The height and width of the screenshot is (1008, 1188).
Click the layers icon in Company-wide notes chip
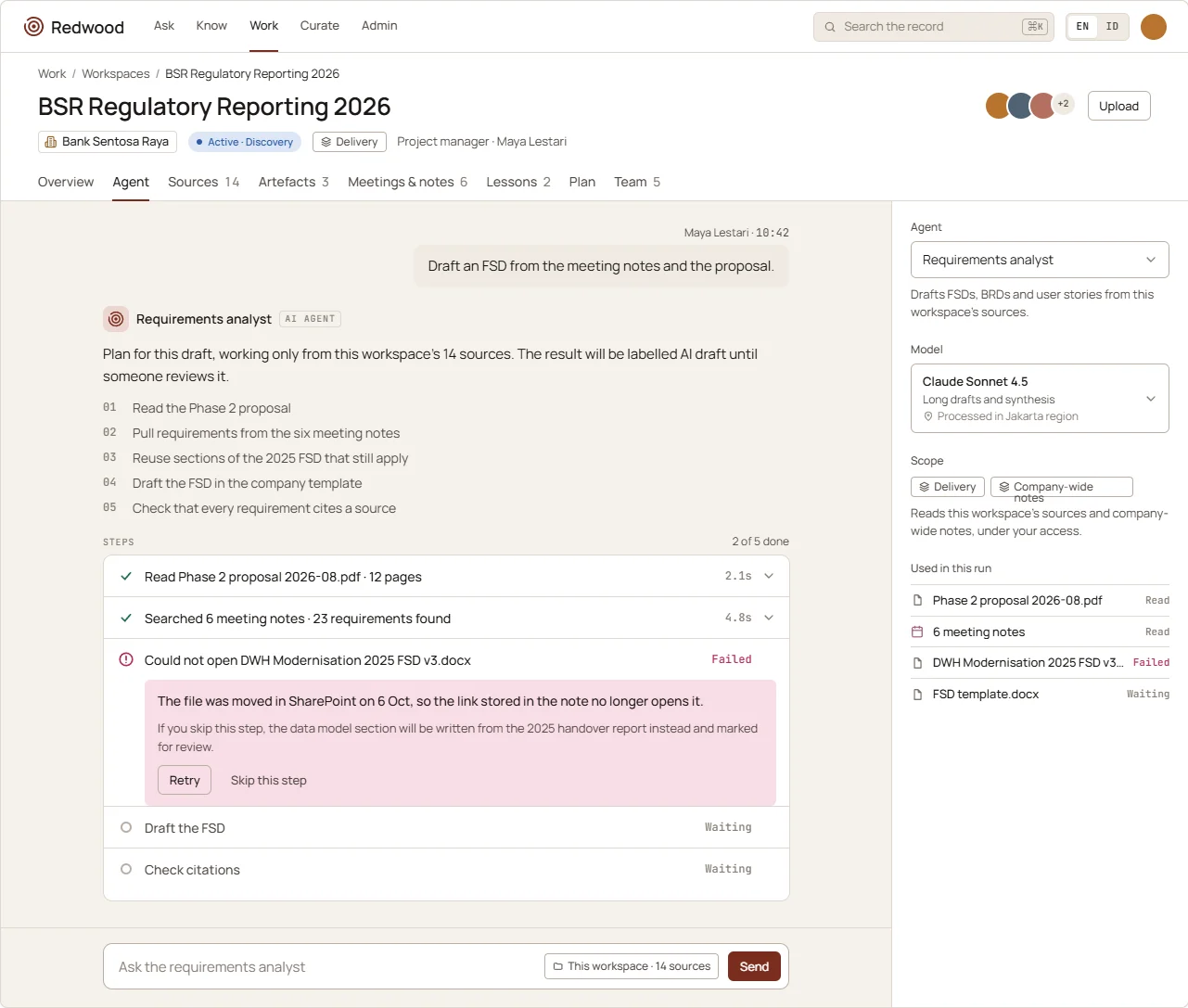click(x=1004, y=487)
